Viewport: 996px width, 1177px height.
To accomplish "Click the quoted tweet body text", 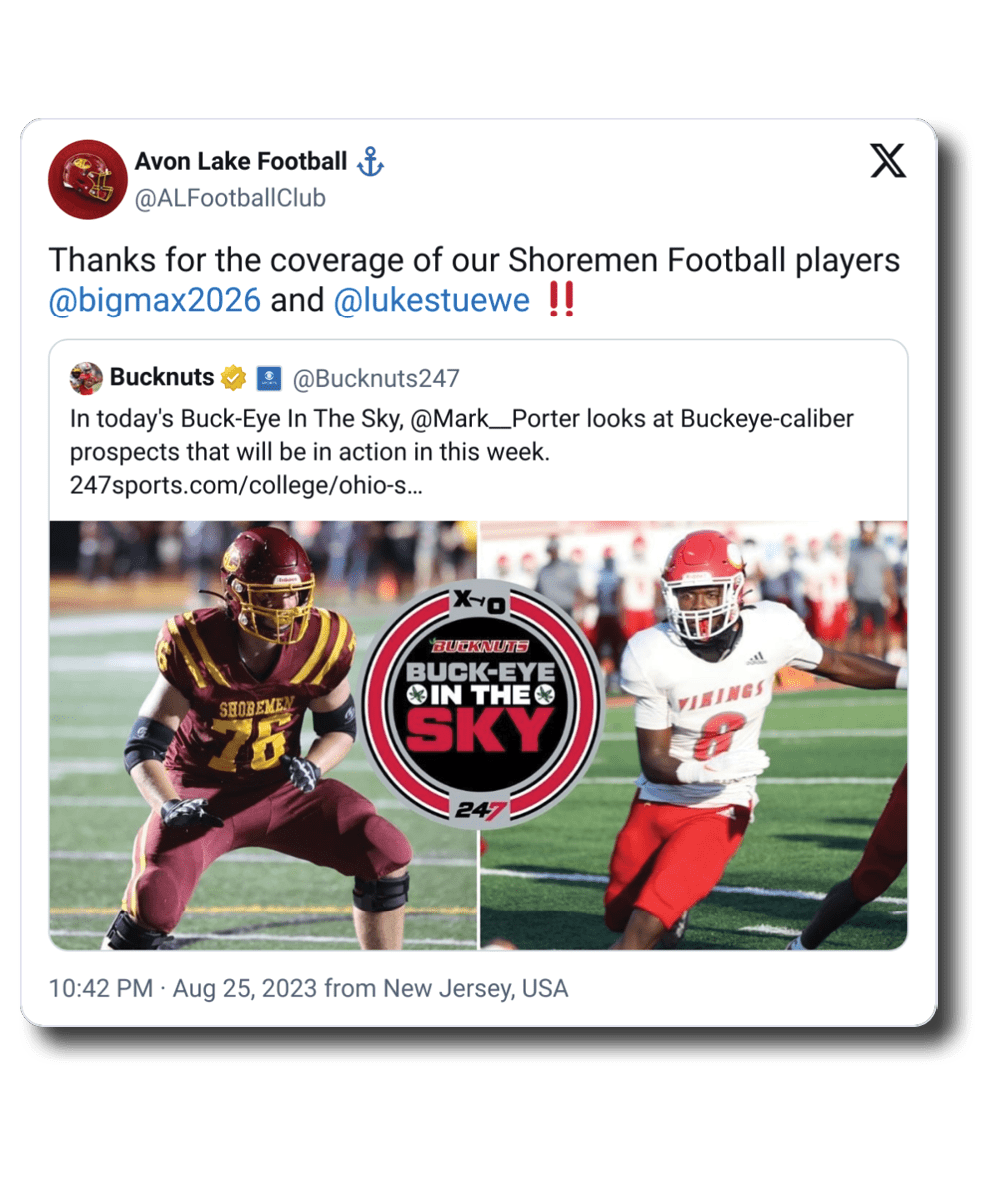I will coord(462,452).
